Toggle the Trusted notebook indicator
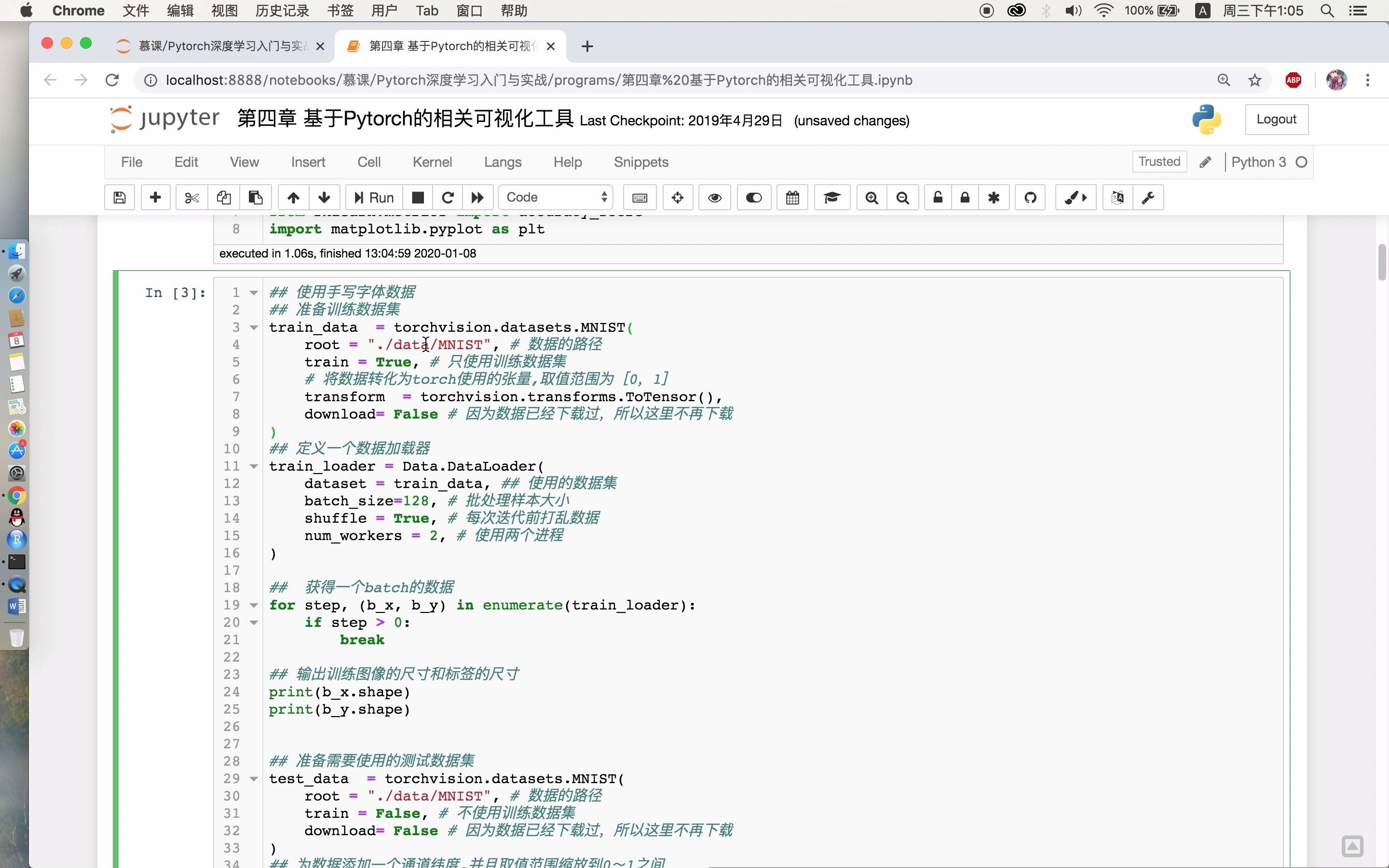 pyautogui.click(x=1159, y=162)
